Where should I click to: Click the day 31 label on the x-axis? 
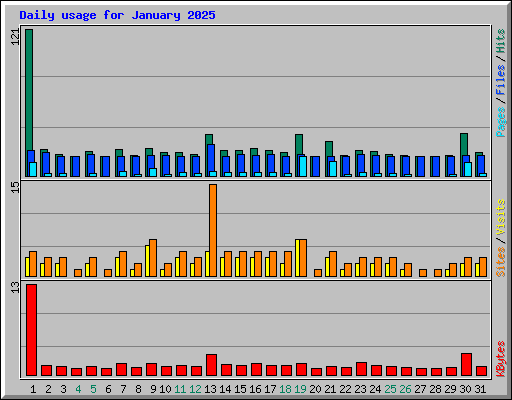click(480, 389)
